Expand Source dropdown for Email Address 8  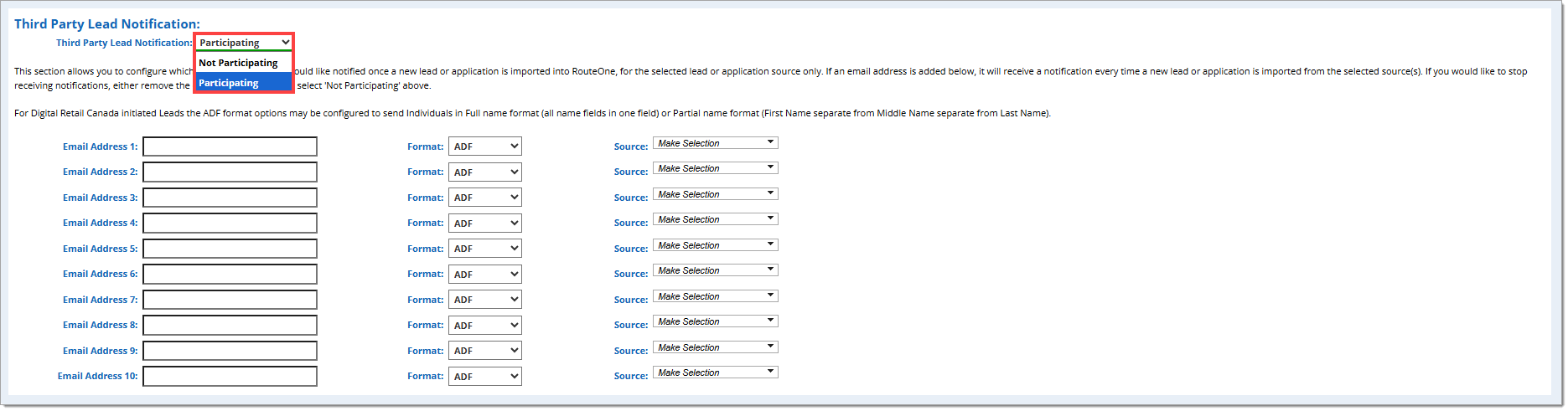[x=715, y=321]
